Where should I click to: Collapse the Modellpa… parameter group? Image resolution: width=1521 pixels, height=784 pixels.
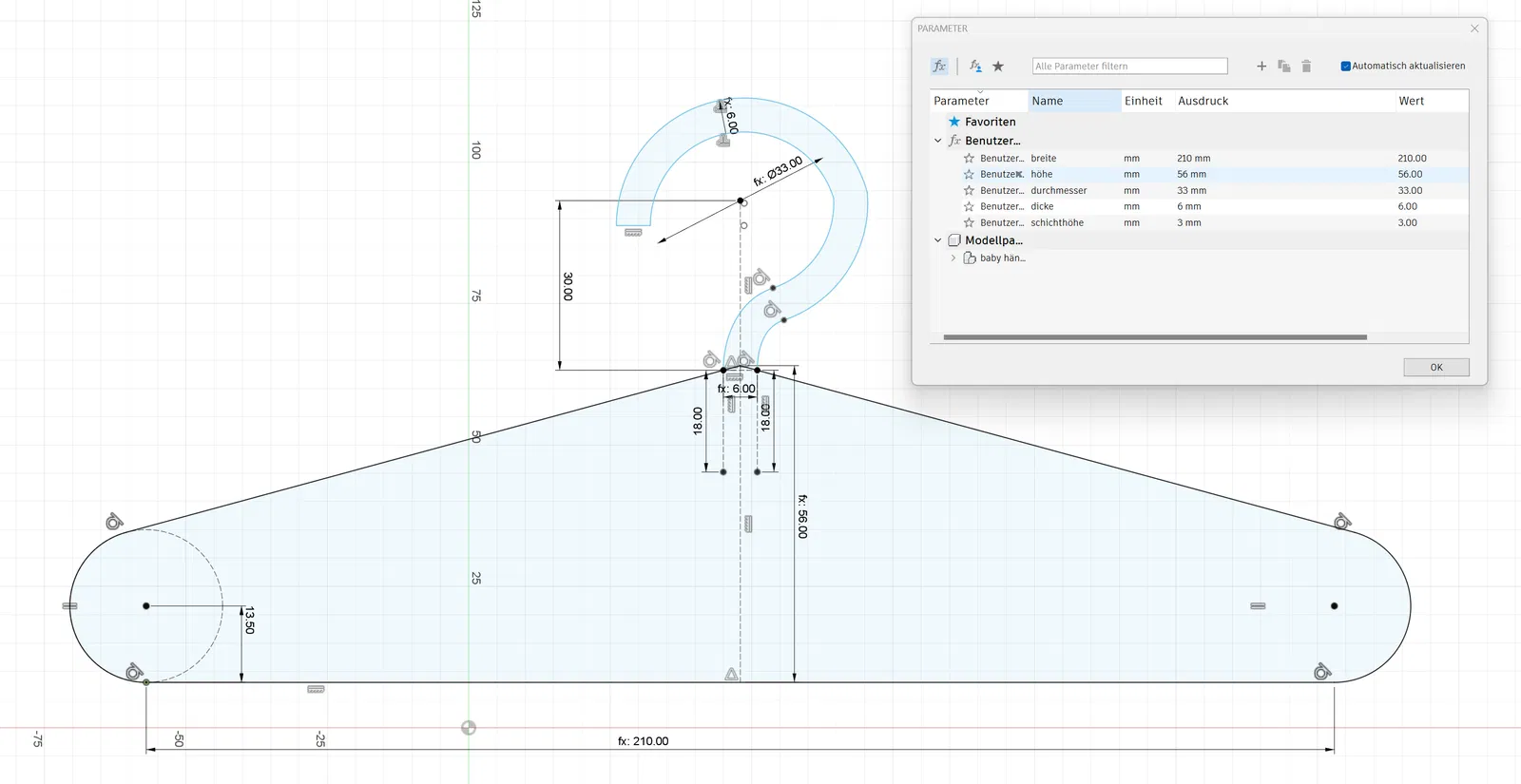click(x=938, y=240)
